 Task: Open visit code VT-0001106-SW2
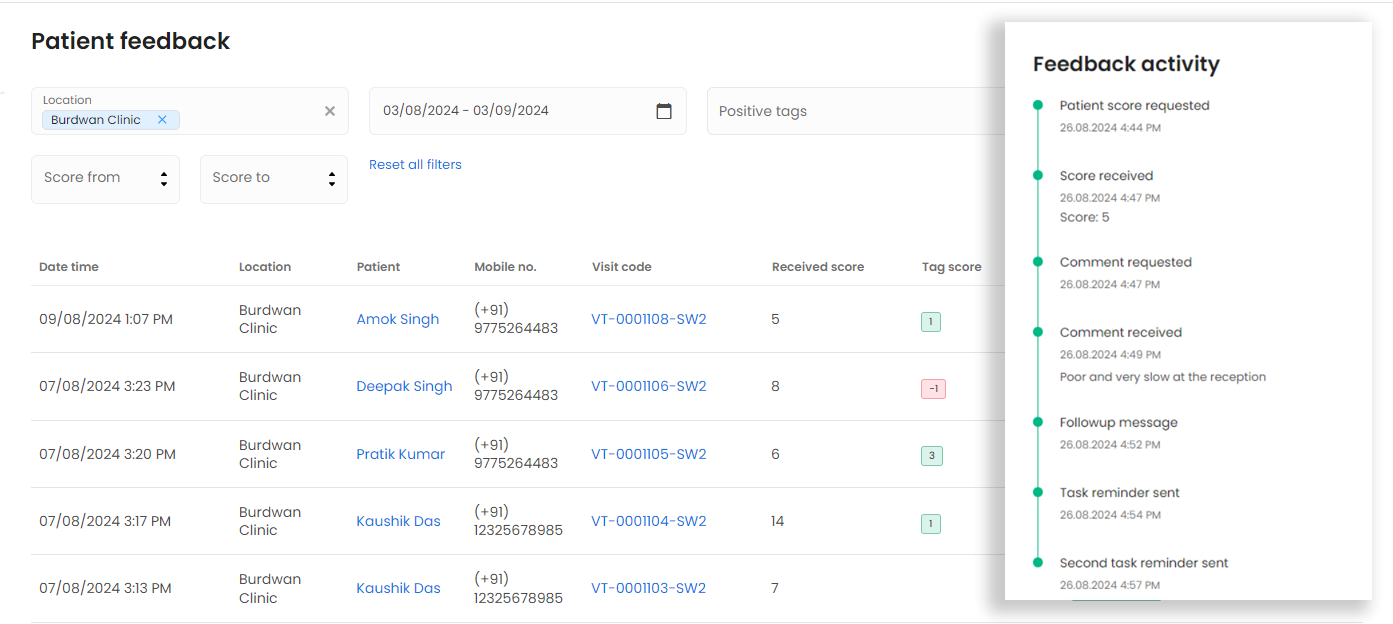point(648,387)
